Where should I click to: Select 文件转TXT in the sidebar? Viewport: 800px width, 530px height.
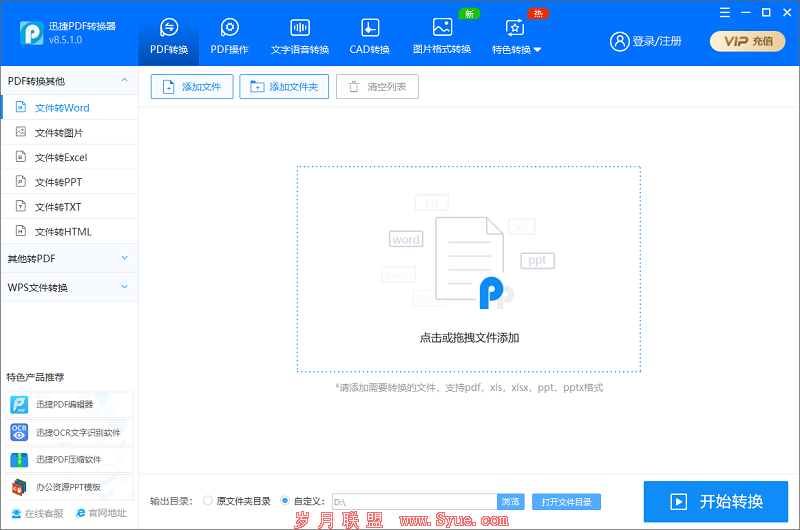click(x=70, y=207)
